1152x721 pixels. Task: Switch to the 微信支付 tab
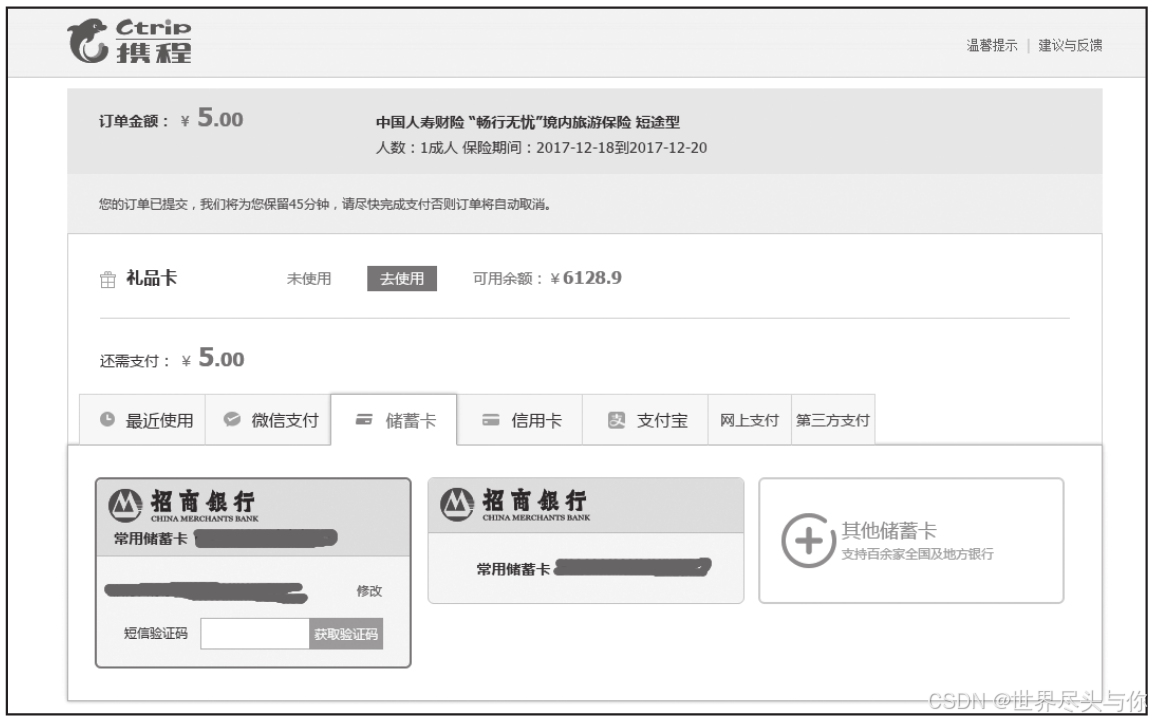pos(268,420)
